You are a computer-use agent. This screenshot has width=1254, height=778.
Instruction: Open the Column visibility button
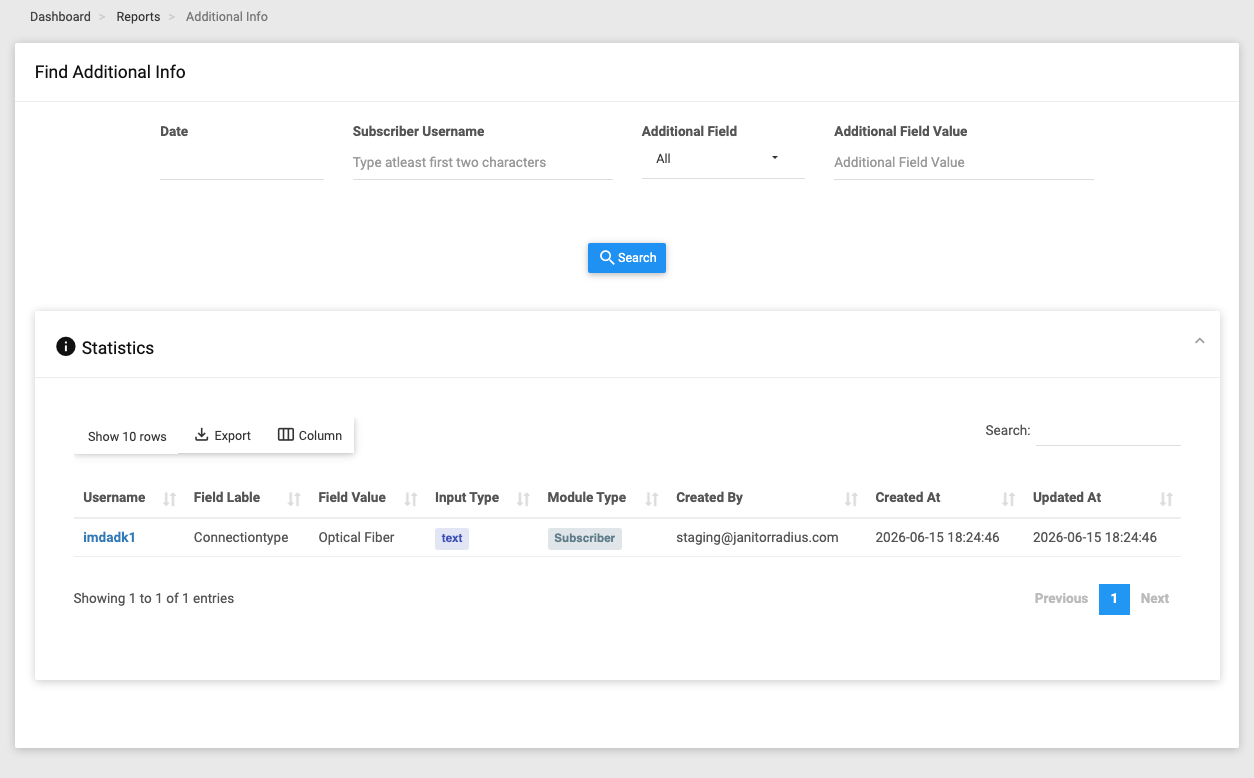pos(310,435)
